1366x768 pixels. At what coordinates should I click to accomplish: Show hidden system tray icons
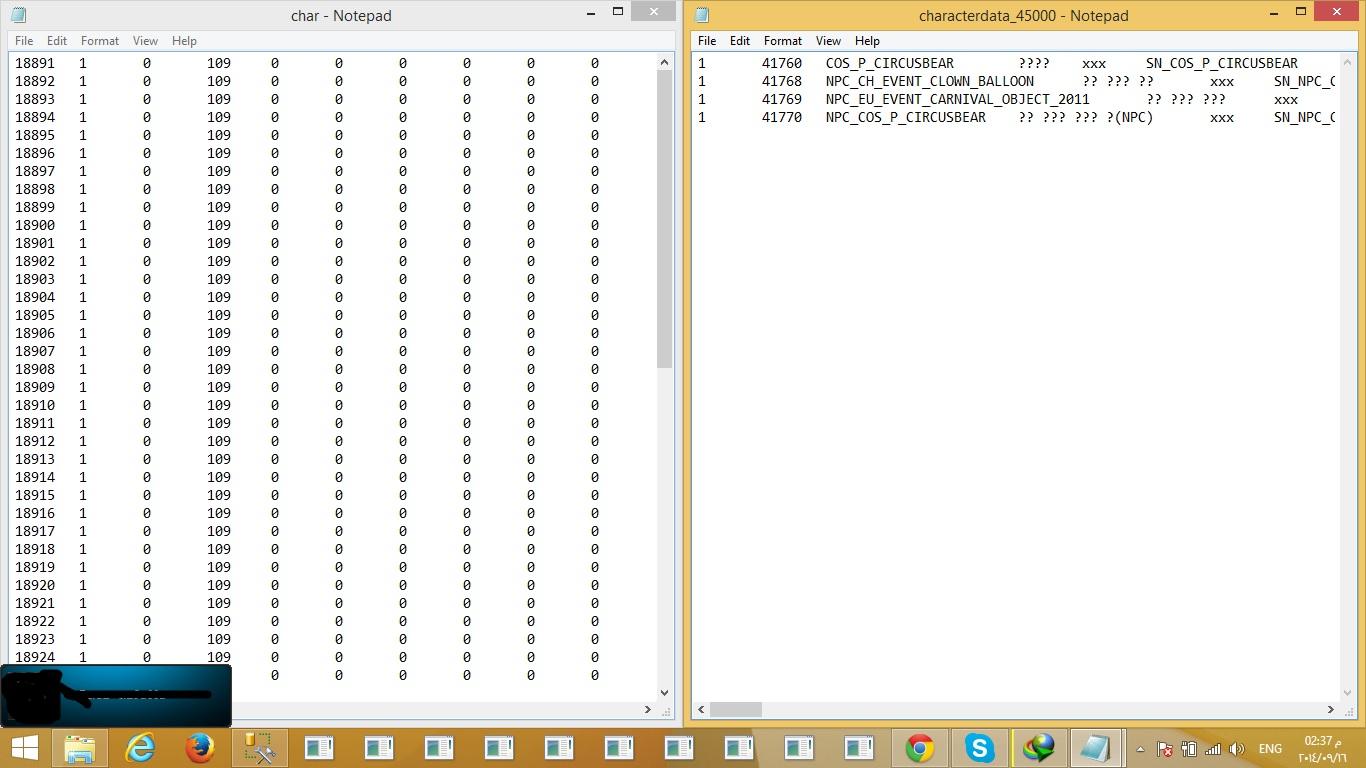tap(1140, 749)
